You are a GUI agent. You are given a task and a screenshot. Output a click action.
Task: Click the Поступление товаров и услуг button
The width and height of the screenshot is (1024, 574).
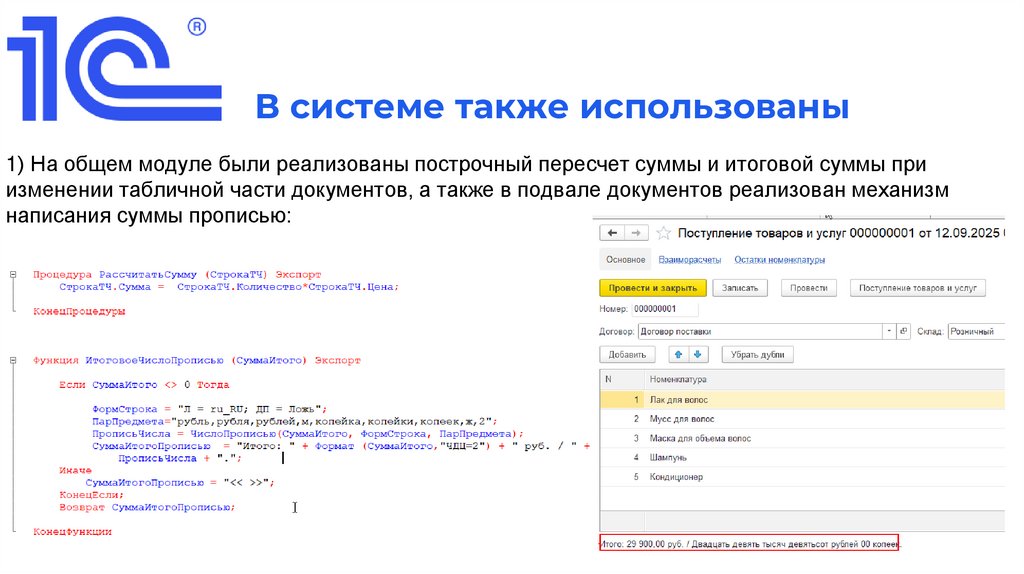tap(918, 288)
